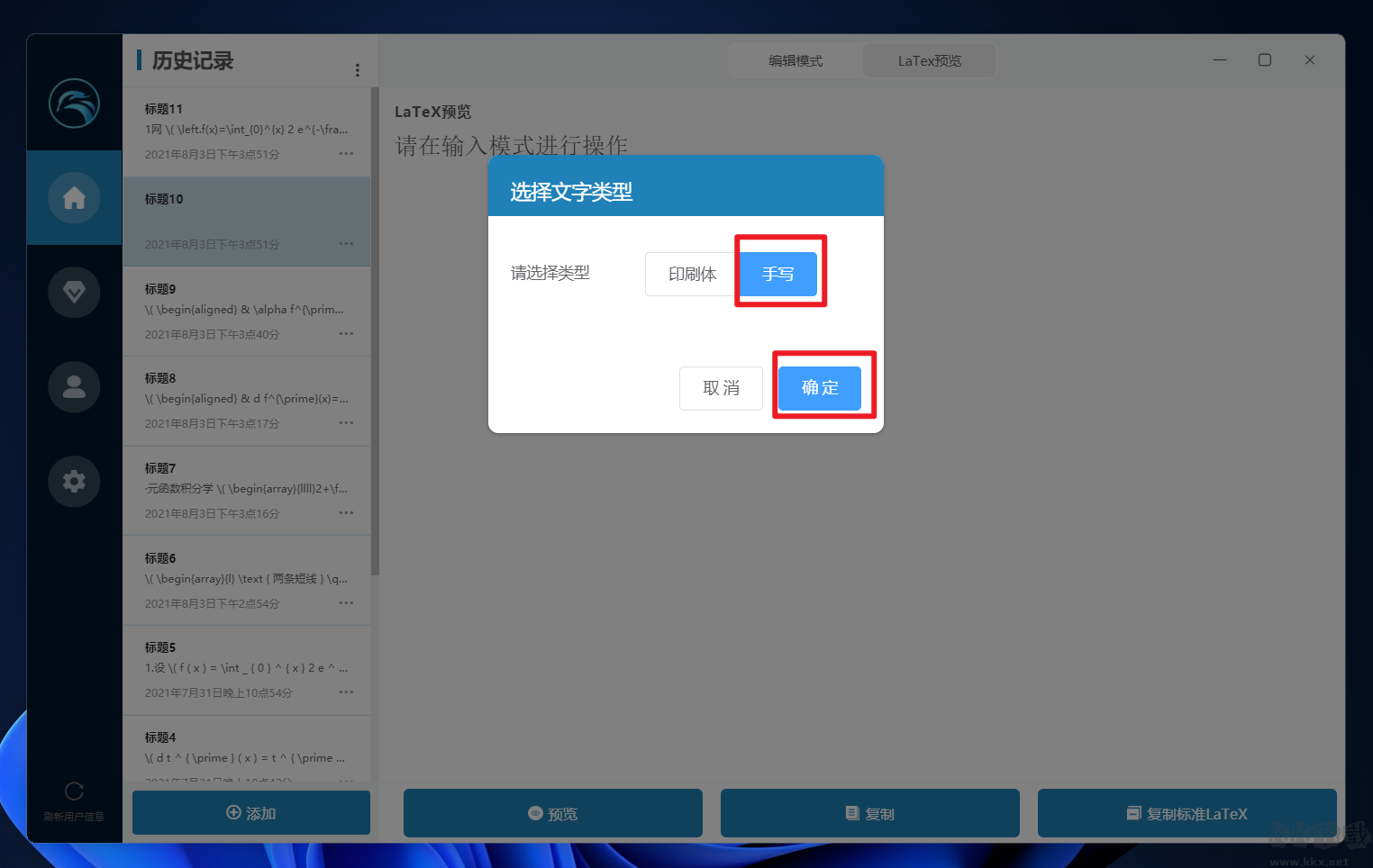Viewport: 1373px width, 868px height.
Task: Open the settings gear sidebar icon
Action: (x=74, y=481)
